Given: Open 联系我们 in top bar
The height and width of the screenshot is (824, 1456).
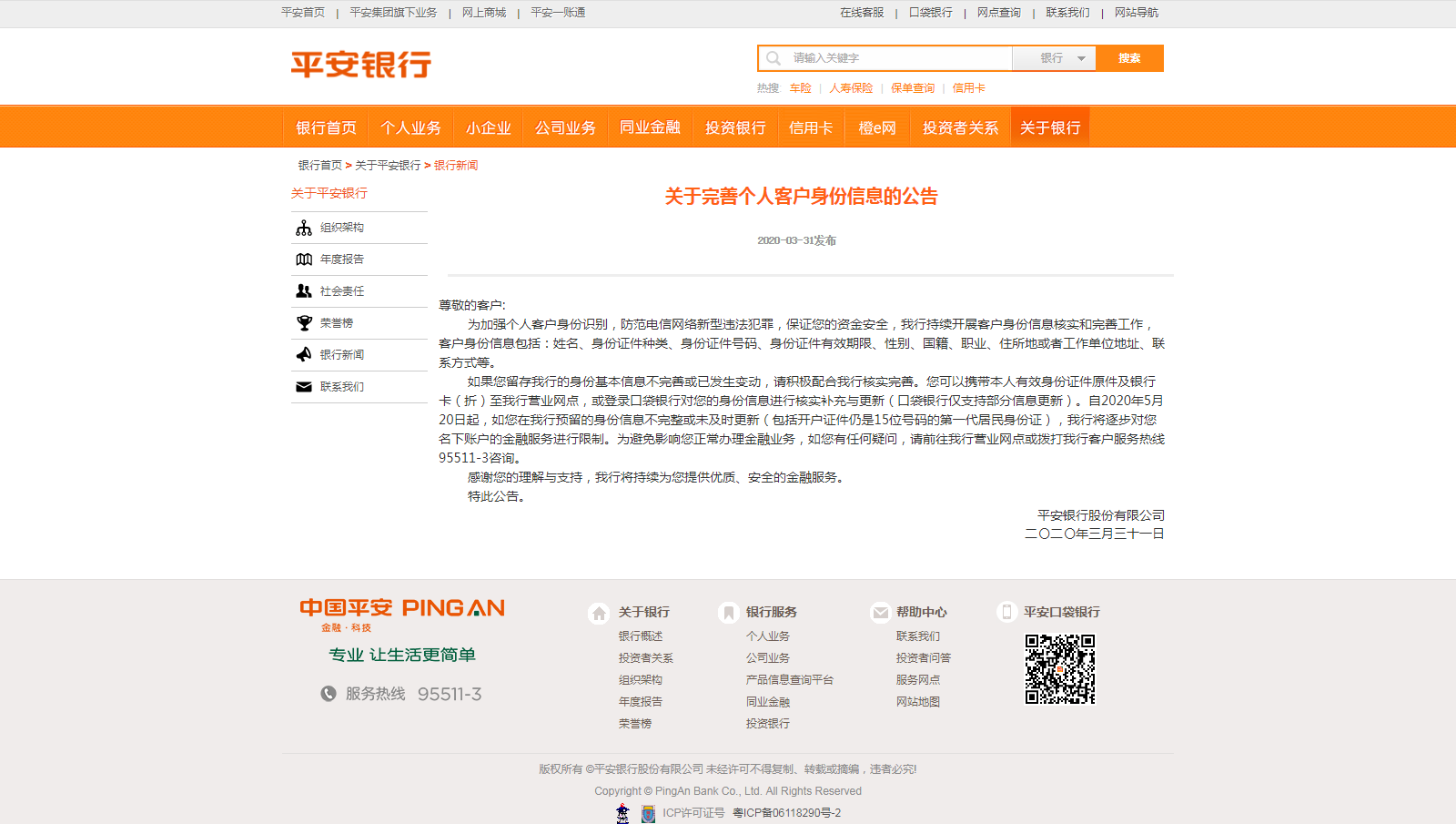Looking at the screenshot, I should tap(1067, 13).
